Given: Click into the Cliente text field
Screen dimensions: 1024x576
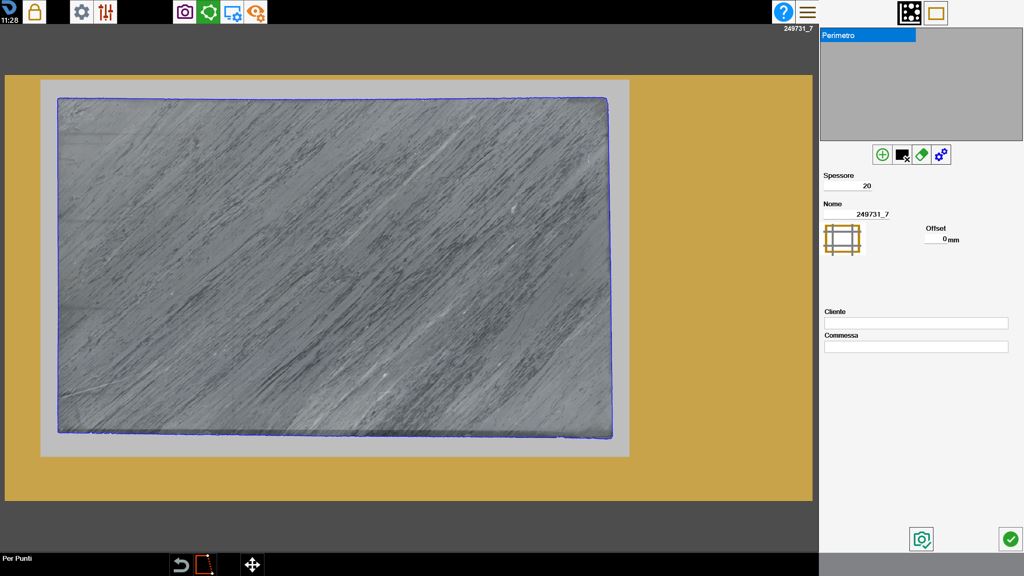Looking at the screenshot, I should click(916, 323).
